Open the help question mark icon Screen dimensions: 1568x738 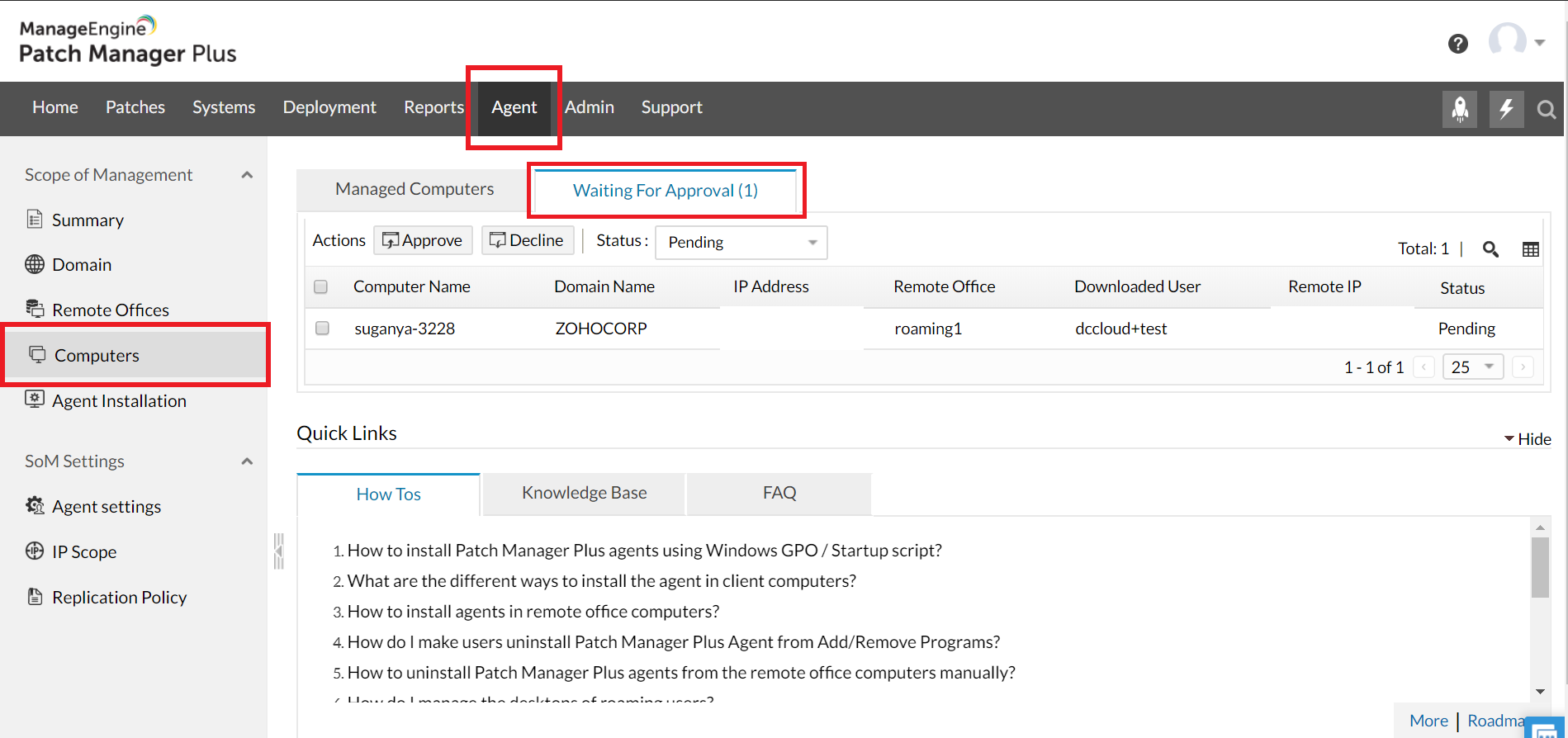(1458, 44)
